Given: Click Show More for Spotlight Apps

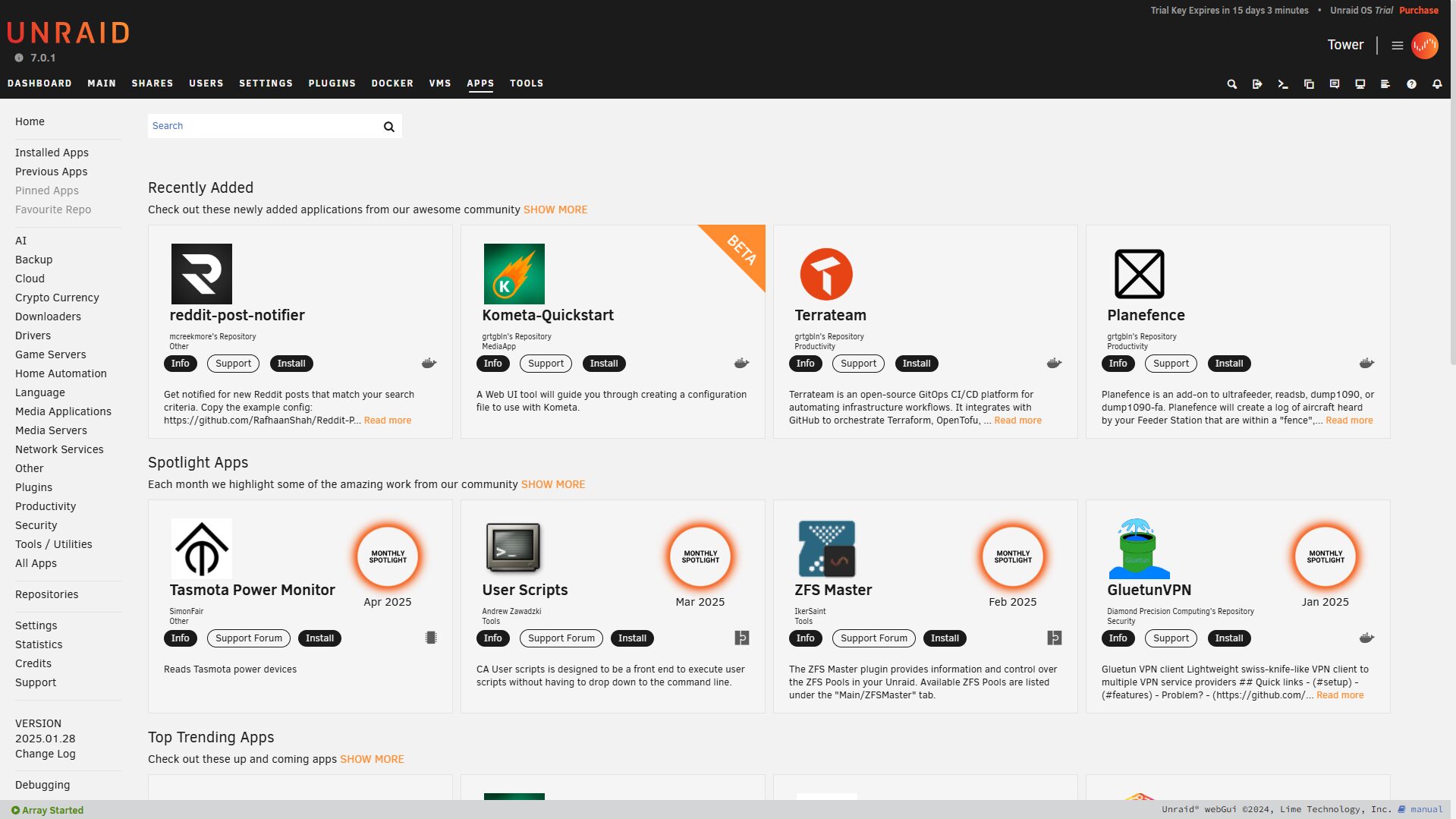Looking at the screenshot, I should 553,484.
